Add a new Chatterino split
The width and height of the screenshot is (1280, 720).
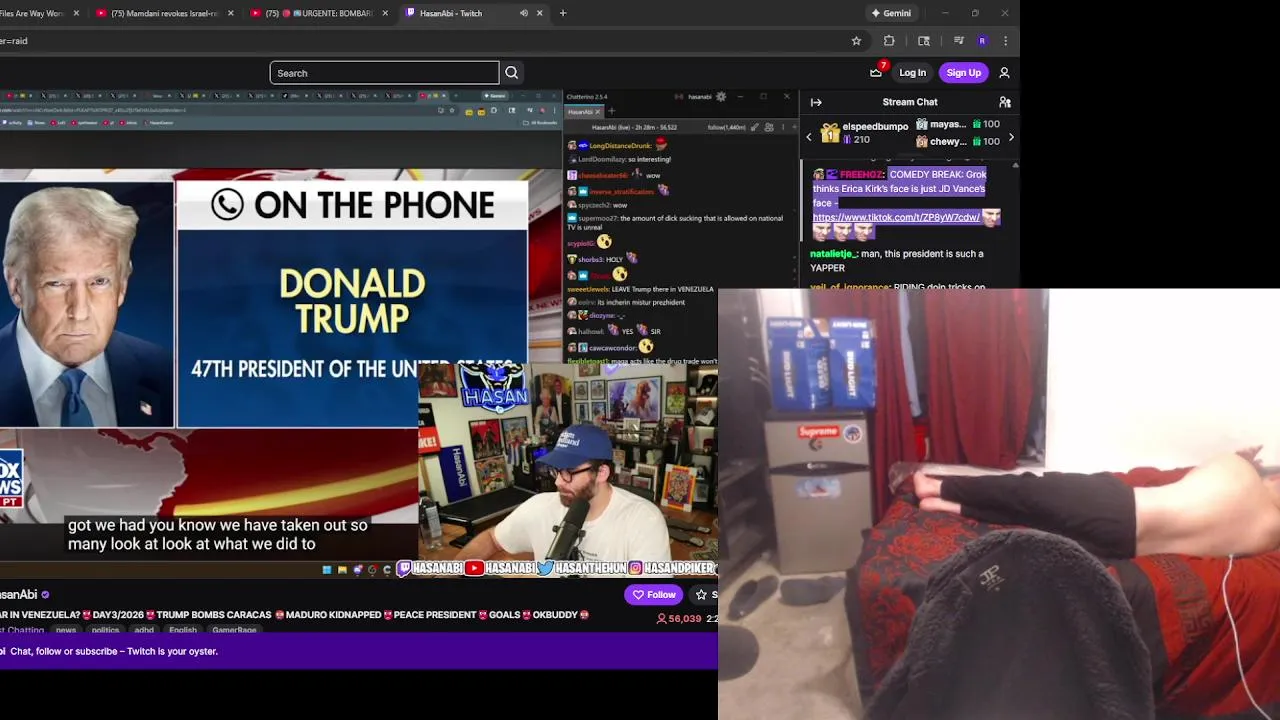coord(793,128)
